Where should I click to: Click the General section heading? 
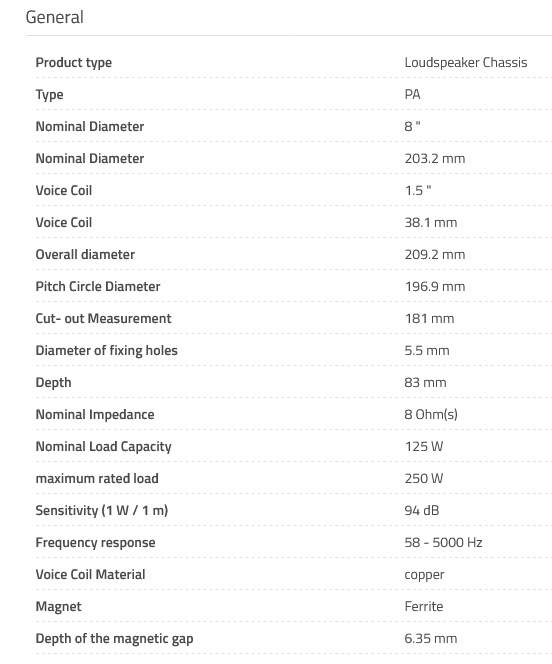(x=55, y=17)
